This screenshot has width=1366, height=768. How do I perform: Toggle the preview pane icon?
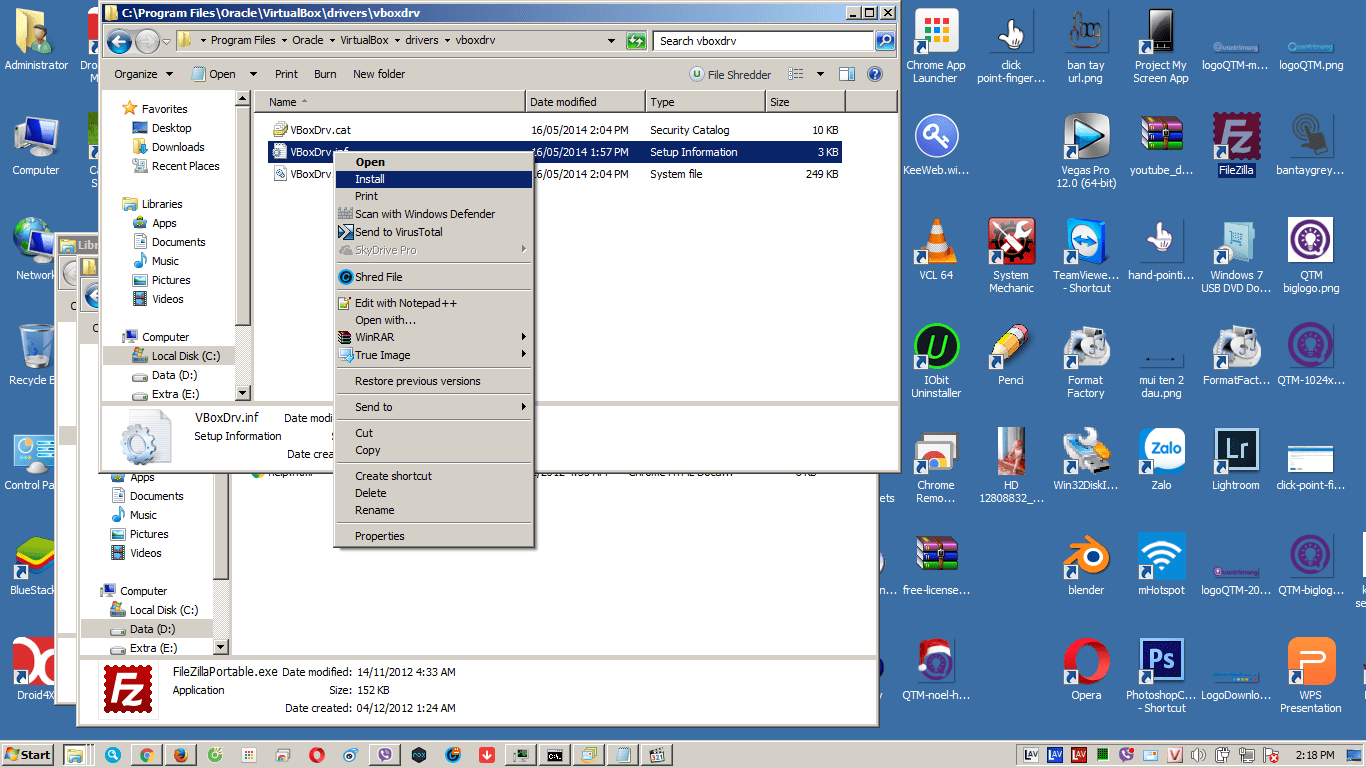coord(847,74)
